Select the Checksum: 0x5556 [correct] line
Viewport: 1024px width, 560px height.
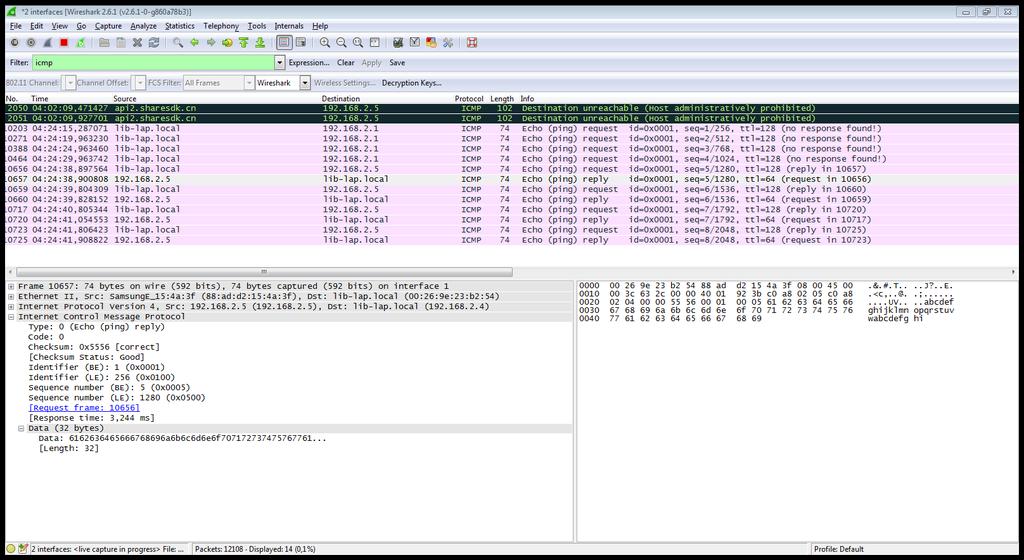[93, 347]
